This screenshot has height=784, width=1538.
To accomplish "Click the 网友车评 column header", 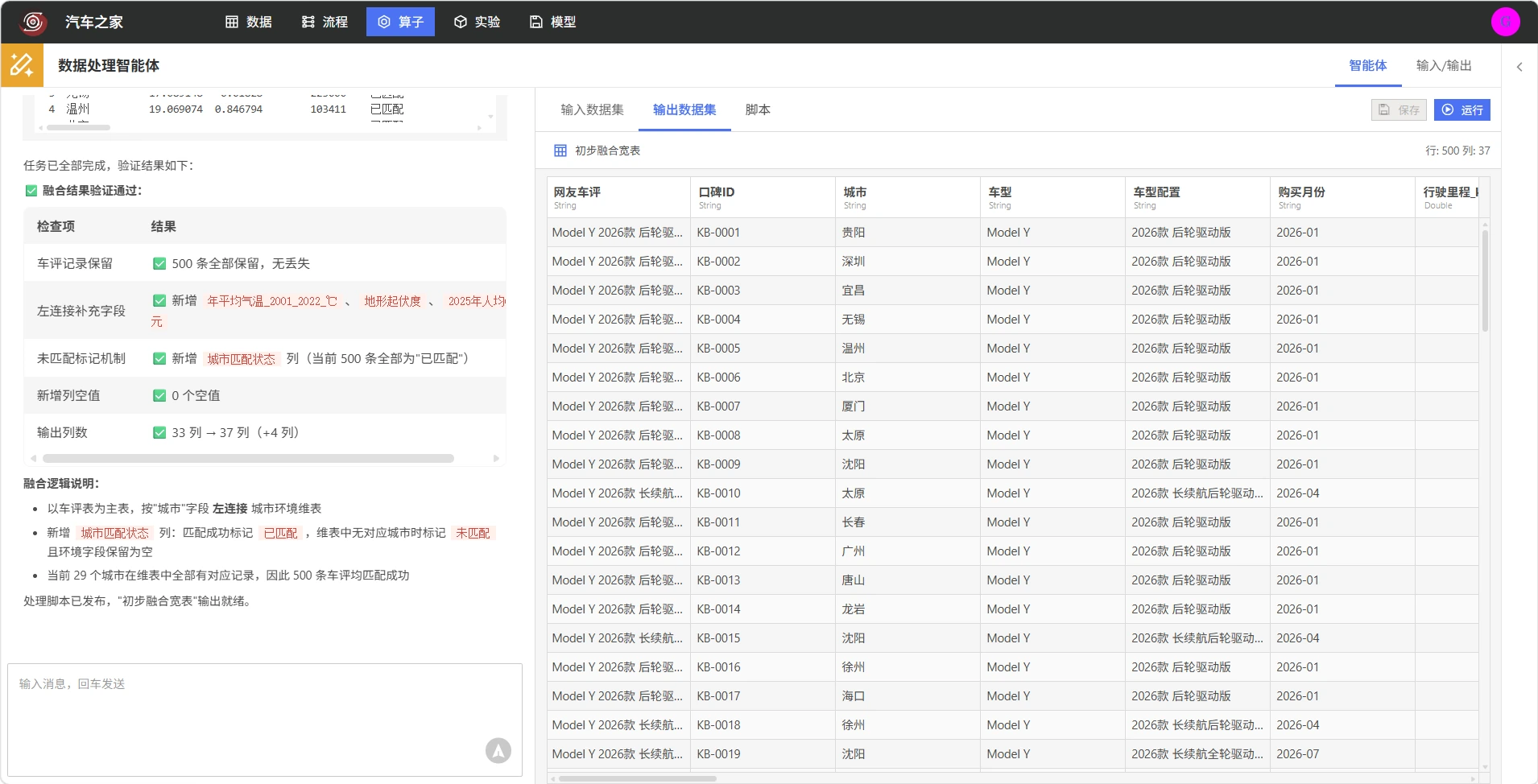I will 618,197.
